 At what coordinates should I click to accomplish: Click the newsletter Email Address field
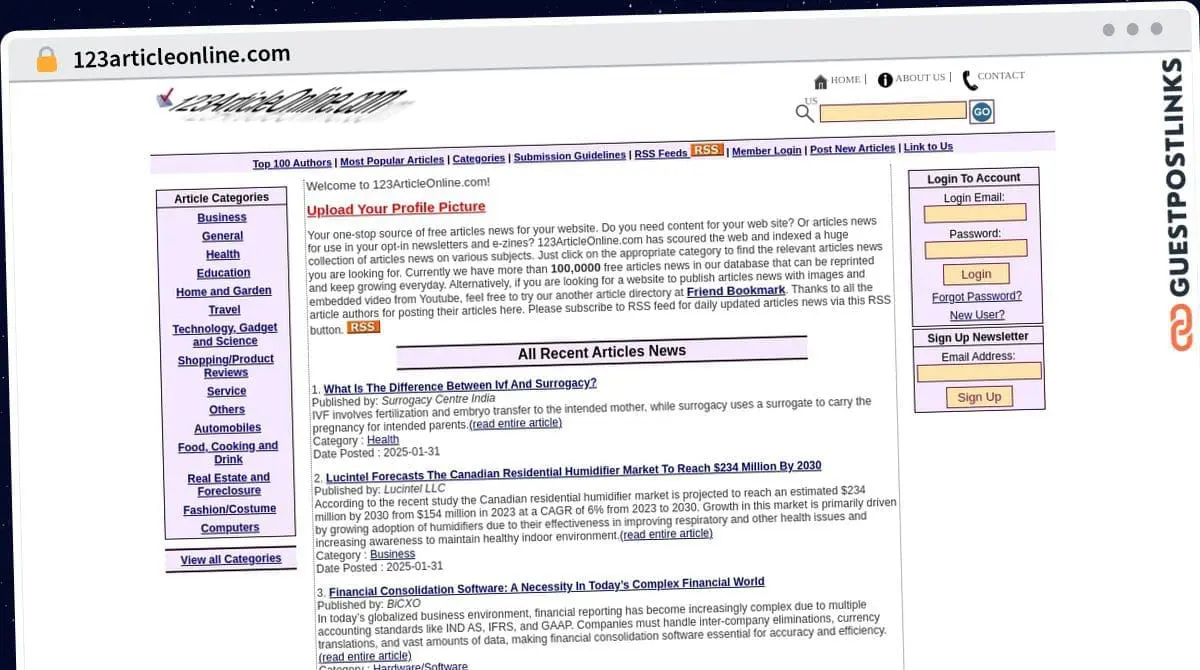coord(979,372)
